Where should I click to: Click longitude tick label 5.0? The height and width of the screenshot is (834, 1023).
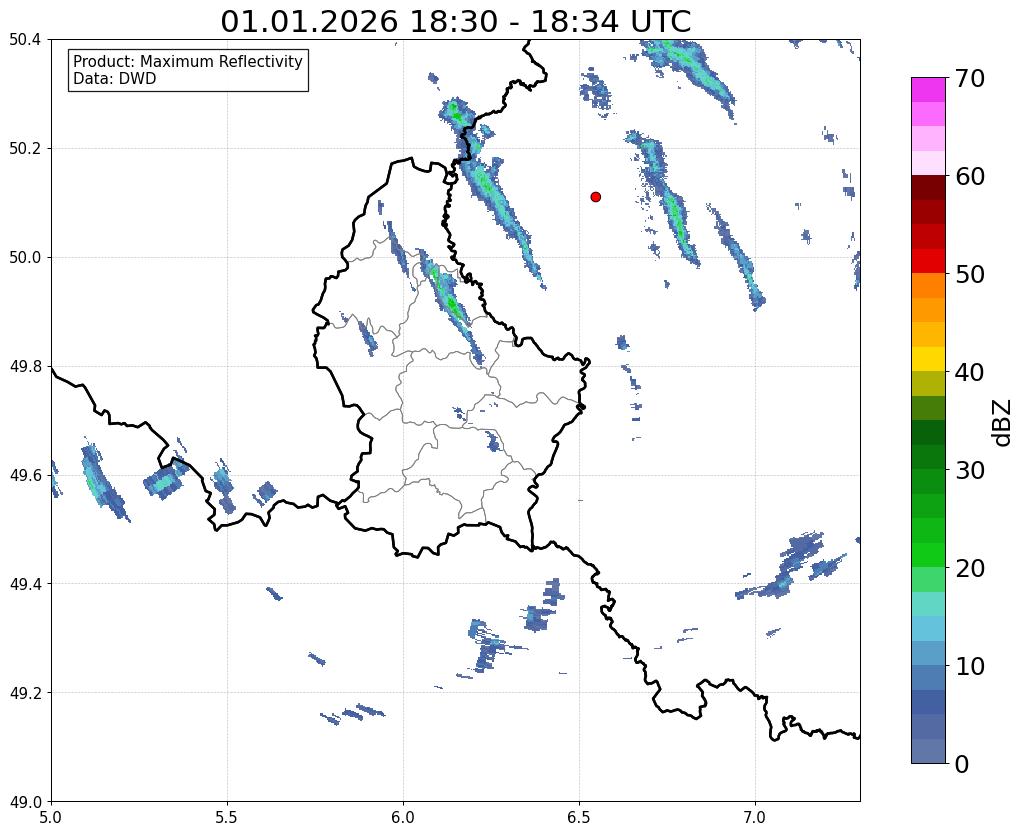click(51, 817)
